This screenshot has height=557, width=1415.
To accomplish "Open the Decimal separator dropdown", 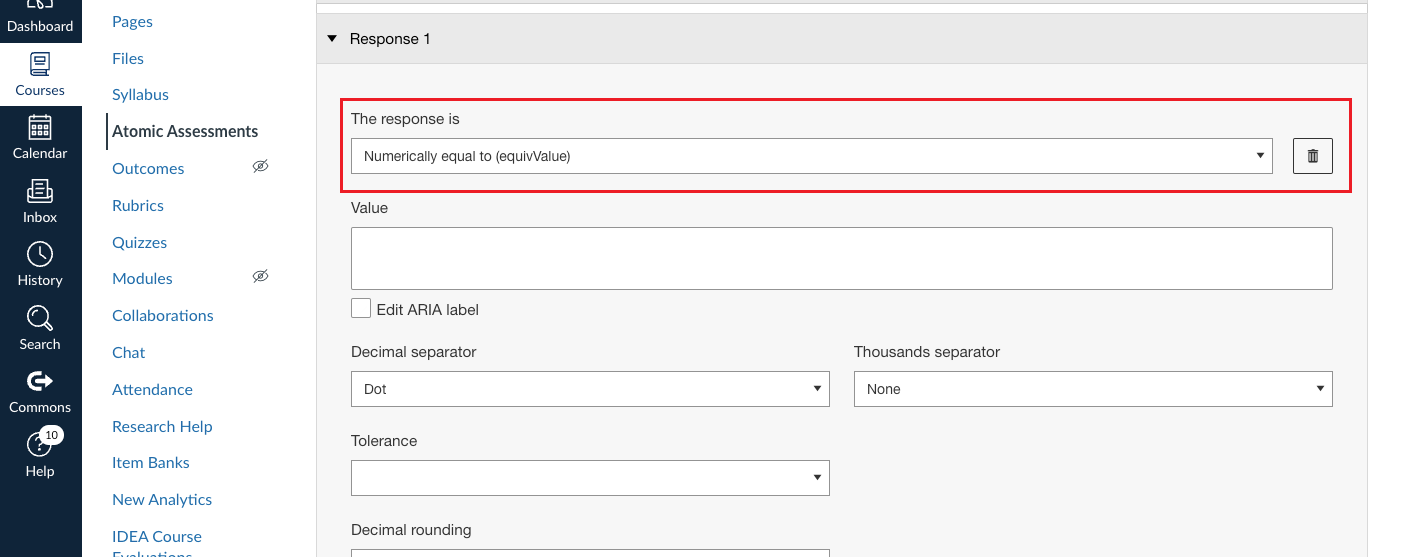I will click(x=590, y=389).
